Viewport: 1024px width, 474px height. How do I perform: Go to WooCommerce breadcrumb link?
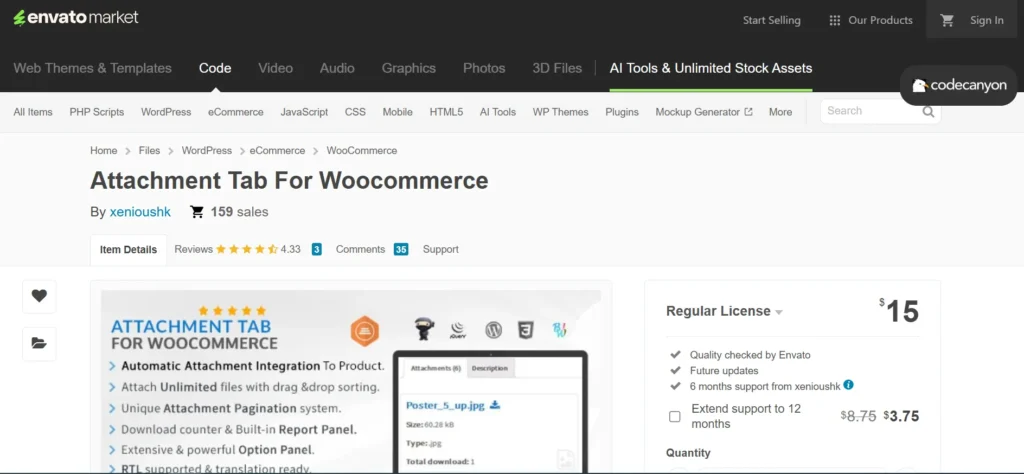(361, 150)
